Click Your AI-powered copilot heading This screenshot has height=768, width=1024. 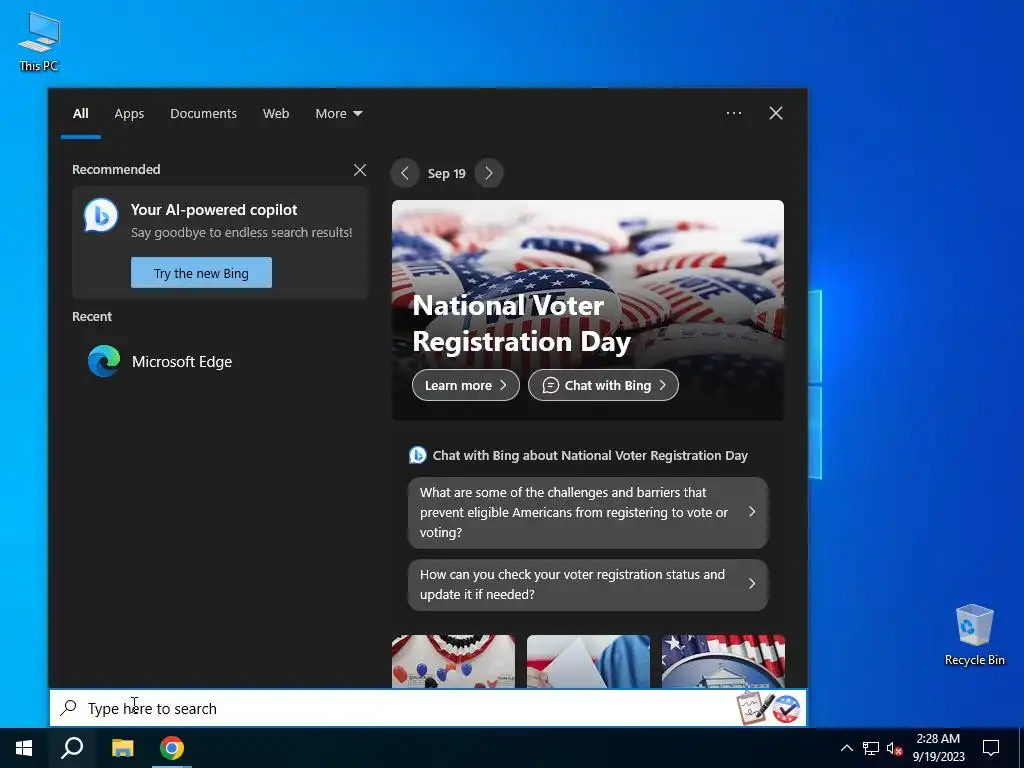point(214,210)
